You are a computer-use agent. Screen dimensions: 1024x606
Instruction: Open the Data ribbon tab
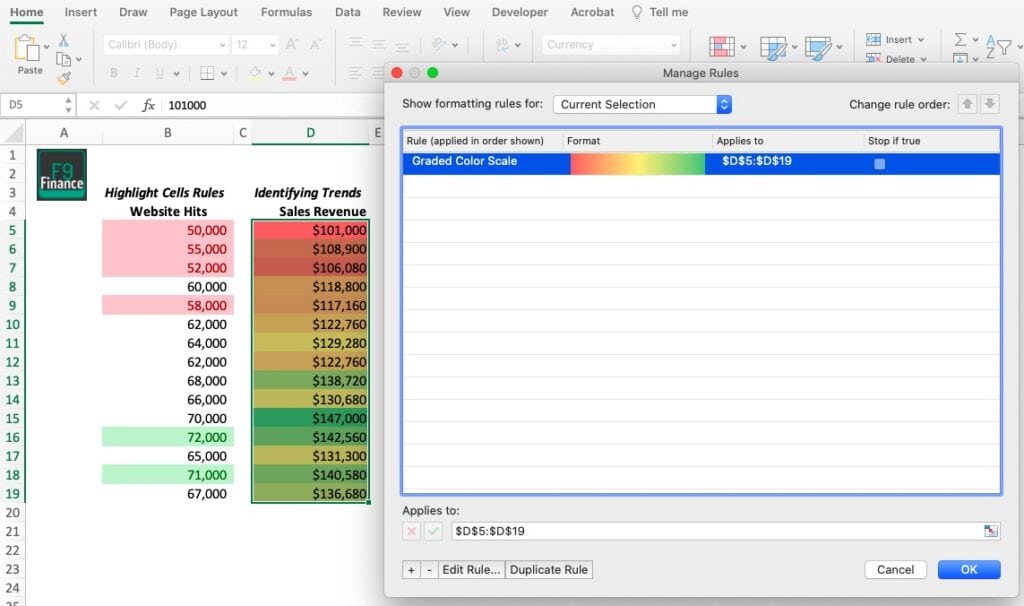pyautogui.click(x=347, y=12)
